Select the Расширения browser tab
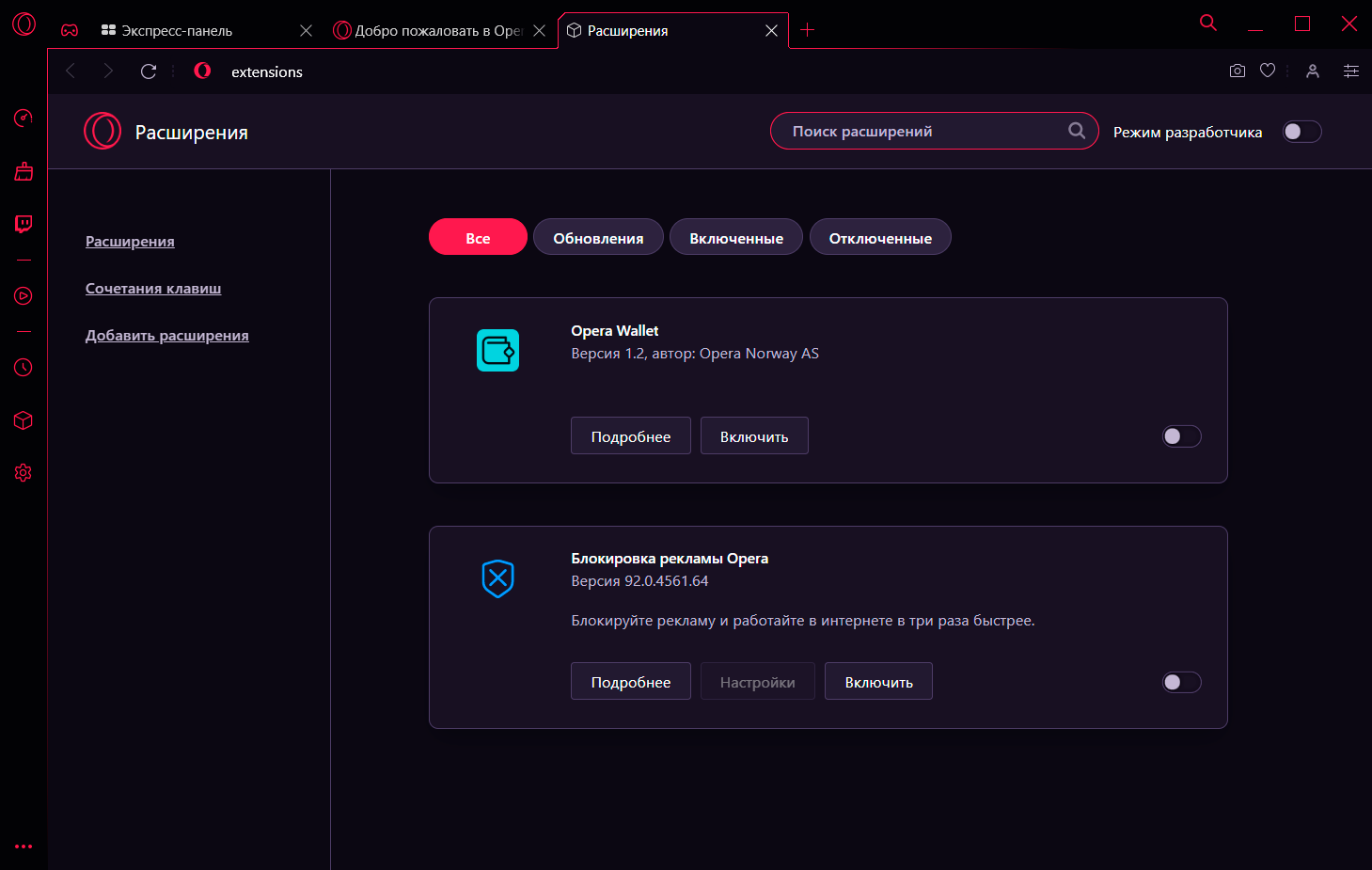This screenshot has width=1372, height=870. point(673,31)
